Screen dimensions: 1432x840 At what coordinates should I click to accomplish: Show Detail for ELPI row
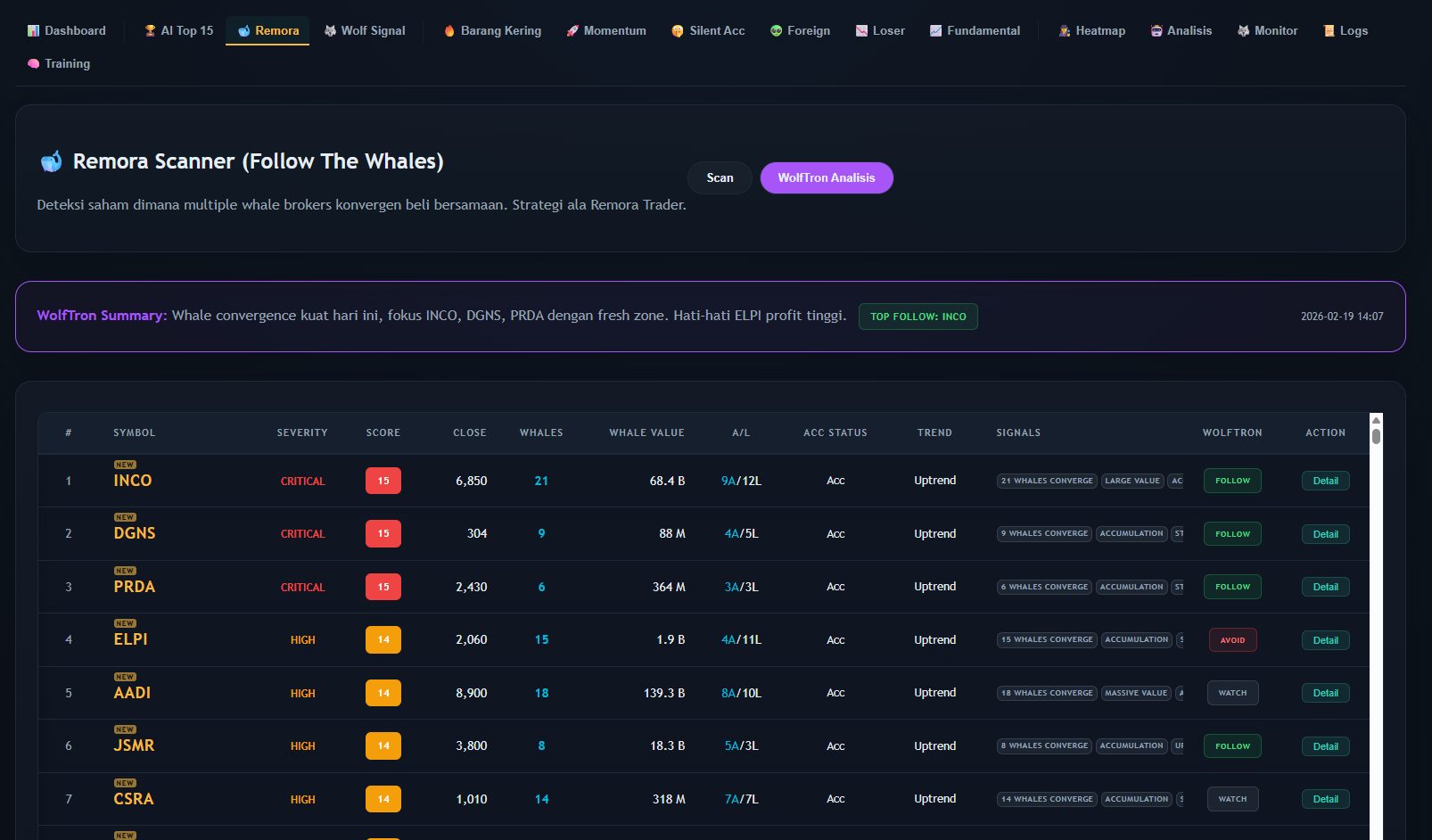point(1326,640)
